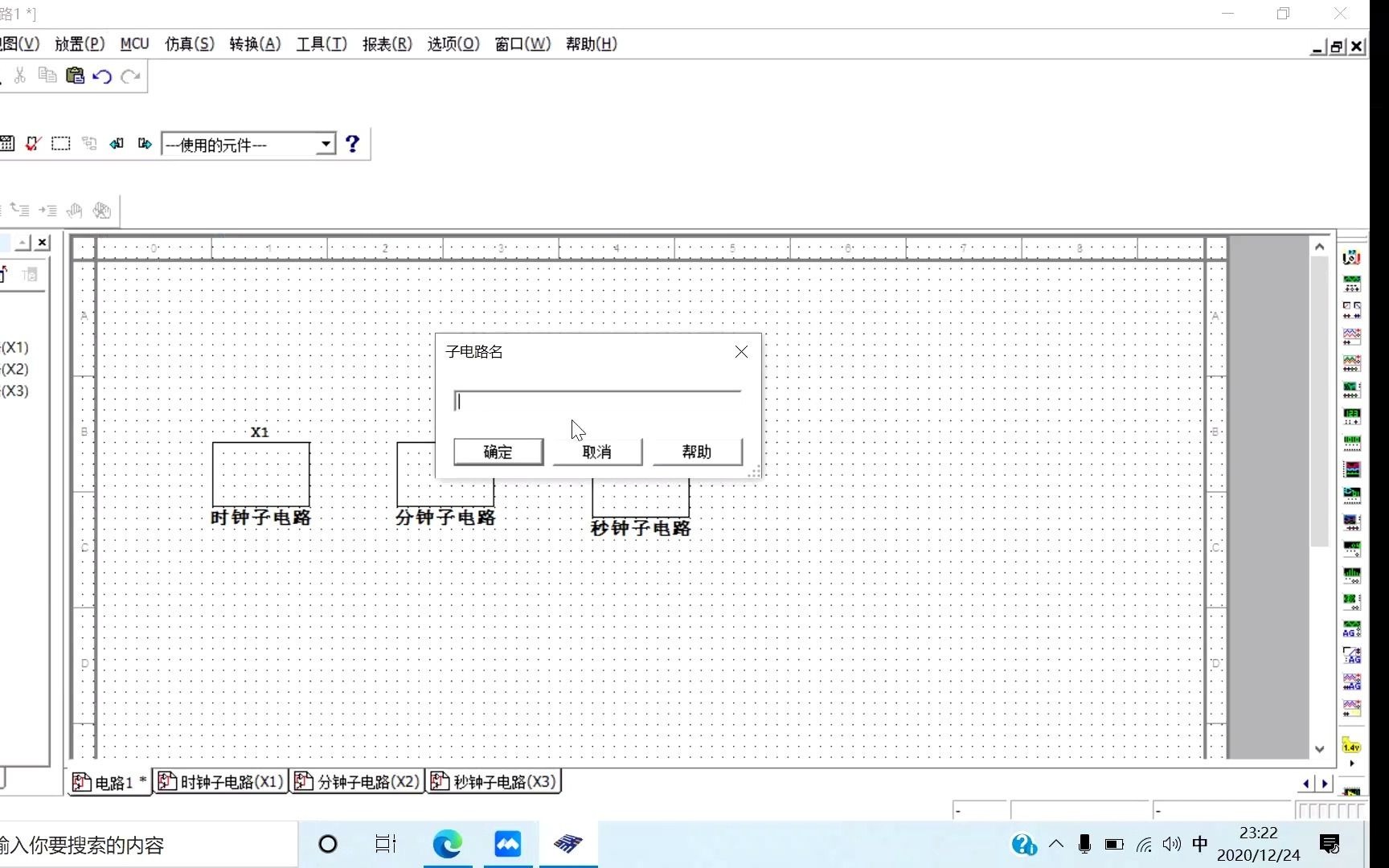Activate the capture screen area tool
1389x868 pixels.
(x=61, y=144)
